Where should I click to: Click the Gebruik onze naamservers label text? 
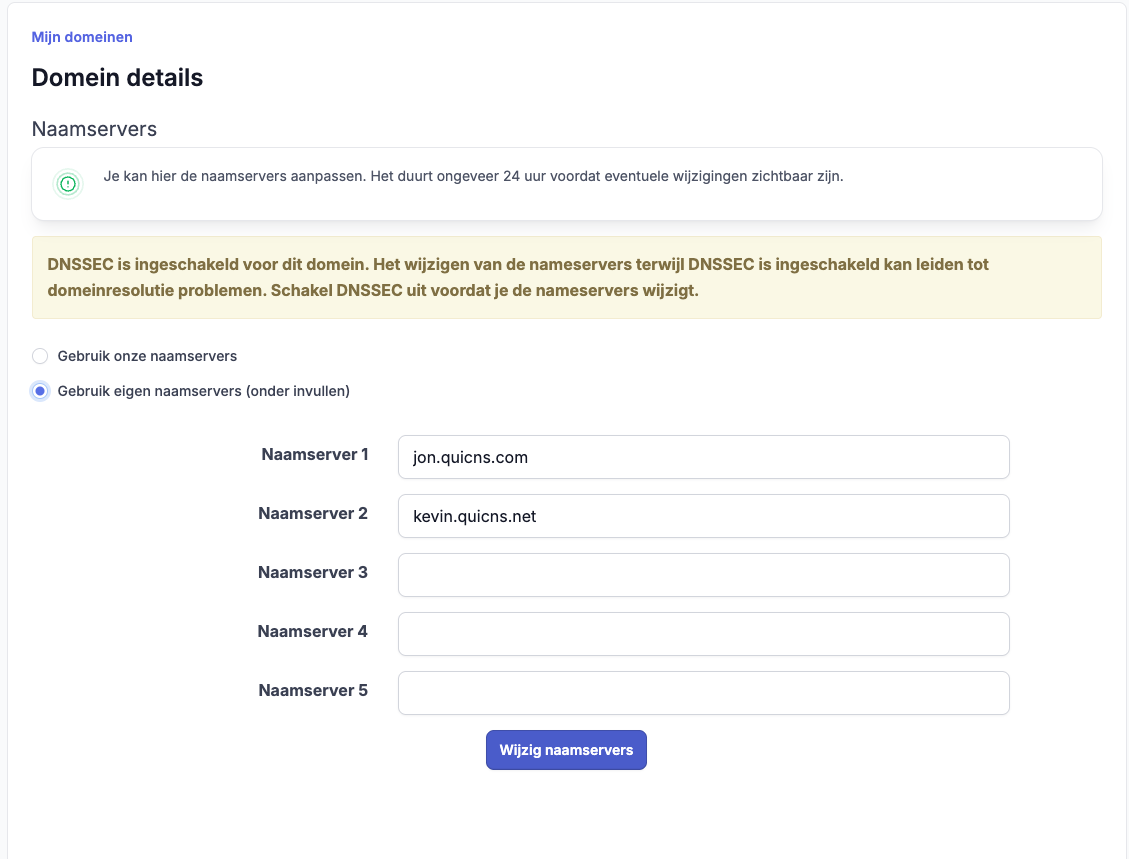(147, 356)
